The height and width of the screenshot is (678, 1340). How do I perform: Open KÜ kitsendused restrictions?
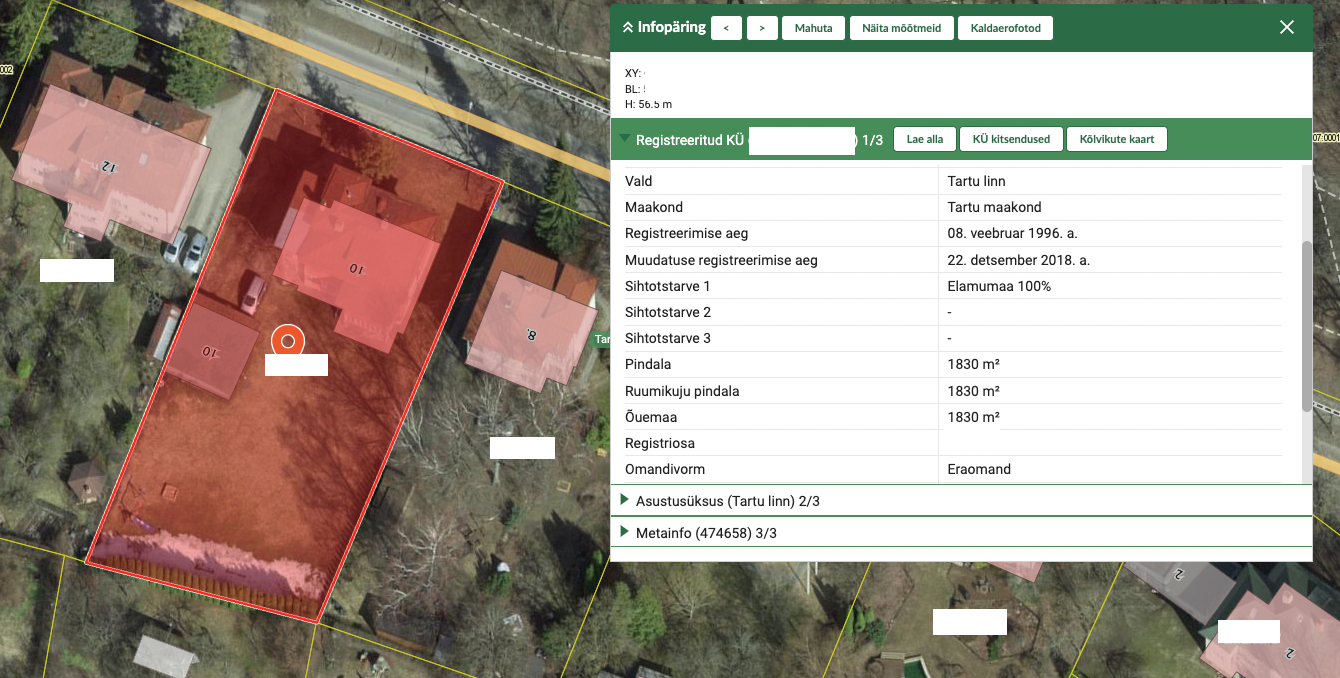[x=1011, y=139]
